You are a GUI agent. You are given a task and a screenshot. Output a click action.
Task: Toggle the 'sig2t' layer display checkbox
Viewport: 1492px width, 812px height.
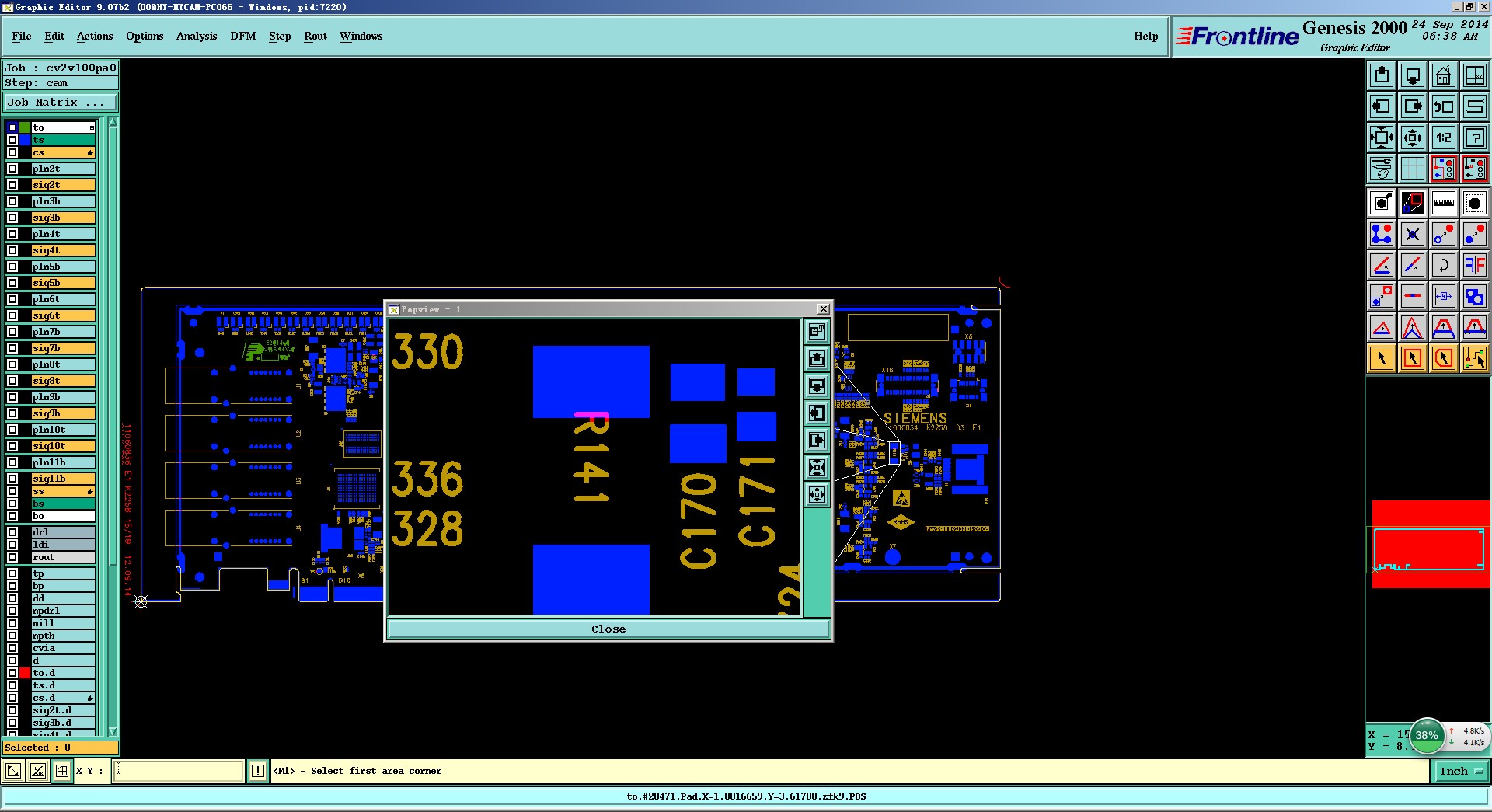pyautogui.click(x=12, y=185)
